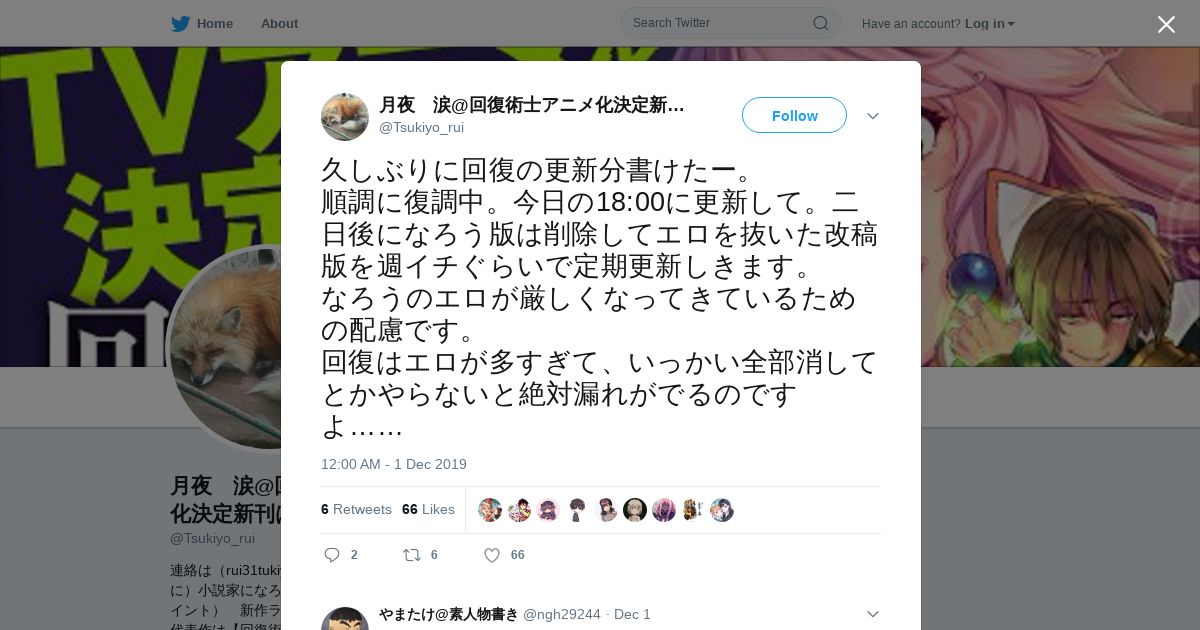1200x630 pixels.
Task: Open the 12:00 AM - 1 Dec 2019 timestamp
Action: (x=394, y=464)
